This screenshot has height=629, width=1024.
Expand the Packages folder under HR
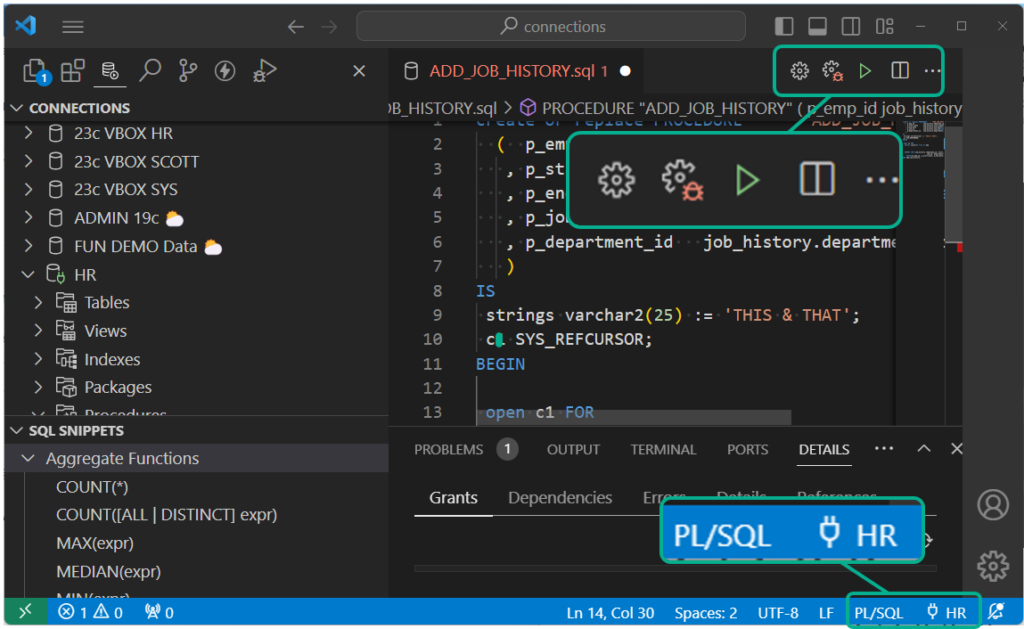[x=39, y=387]
